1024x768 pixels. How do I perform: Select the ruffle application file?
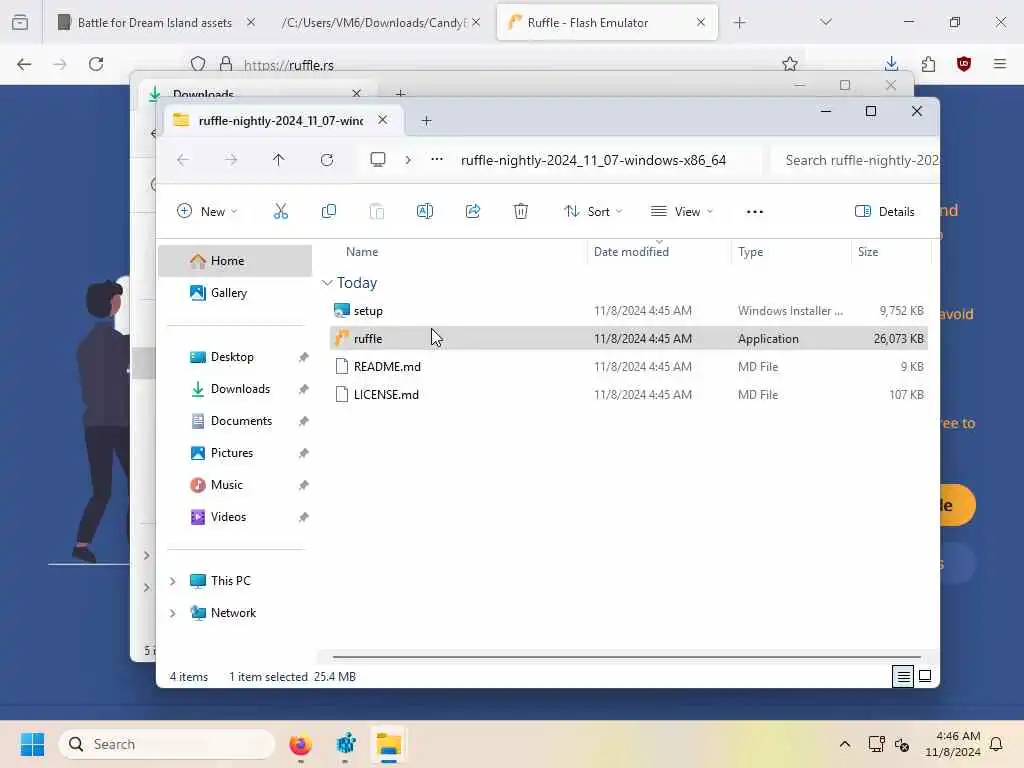click(x=628, y=338)
